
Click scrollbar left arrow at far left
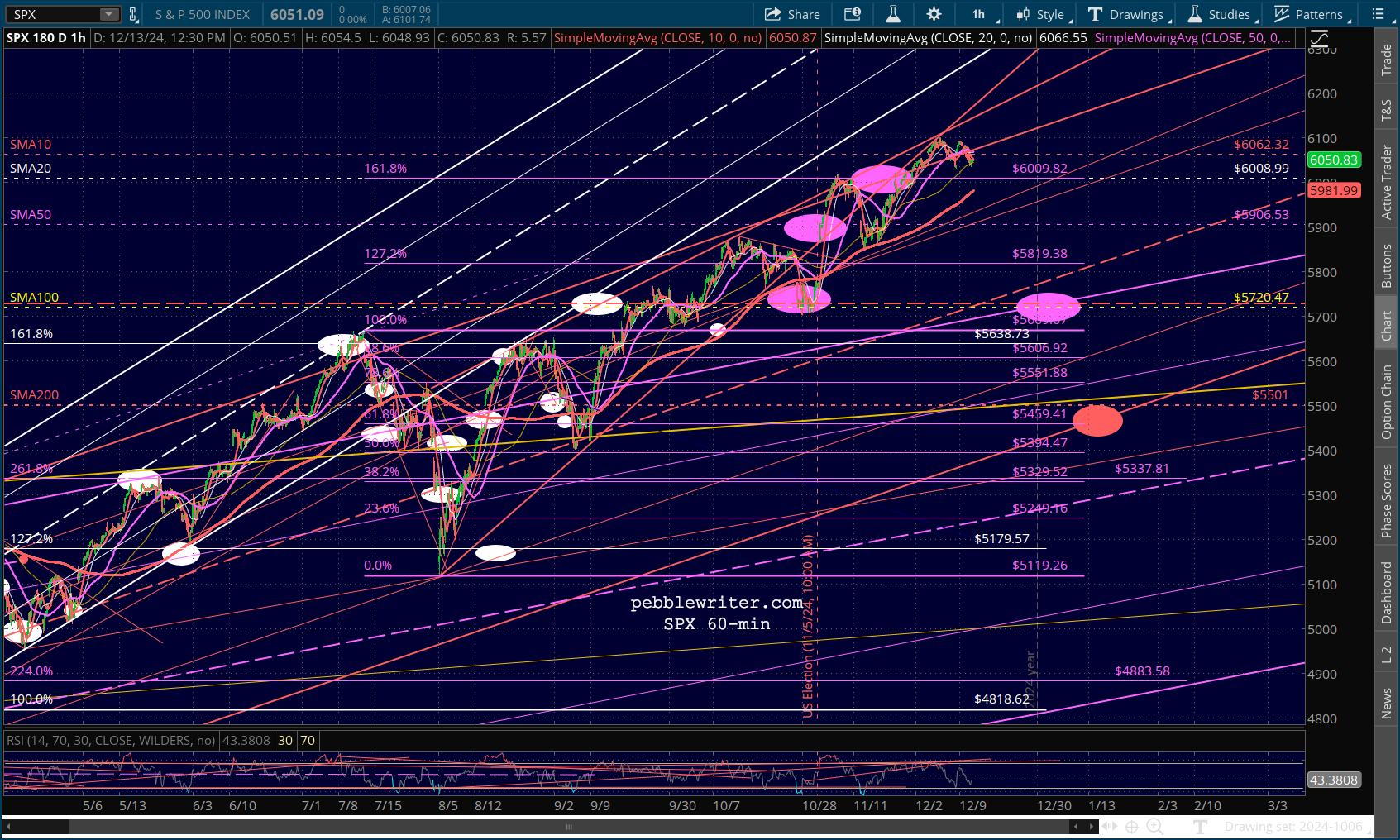(x=9, y=826)
